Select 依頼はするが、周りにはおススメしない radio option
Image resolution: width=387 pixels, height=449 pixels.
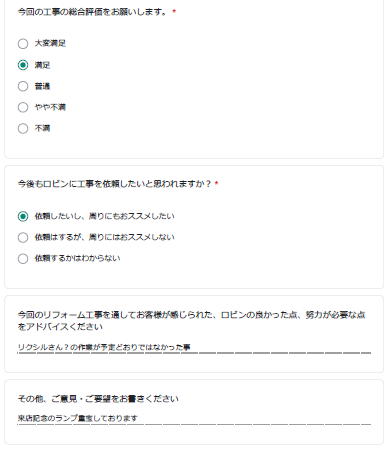(x=23, y=237)
